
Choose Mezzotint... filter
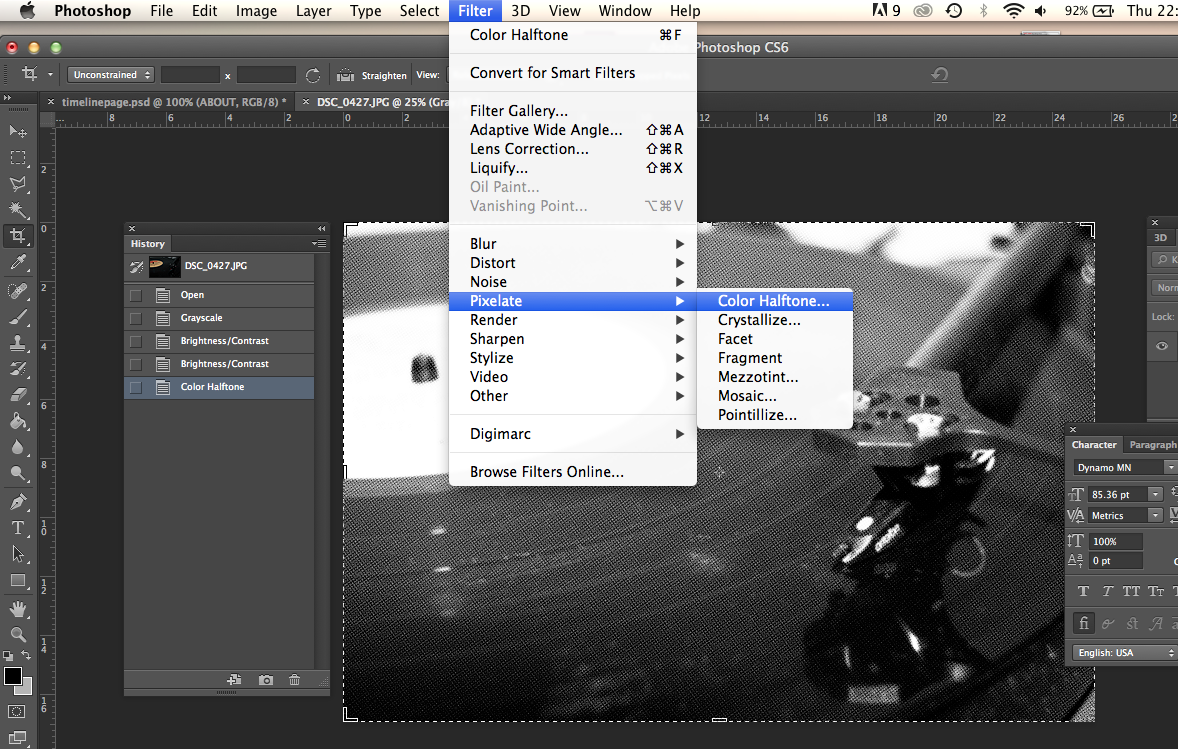[x=775, y=376]
